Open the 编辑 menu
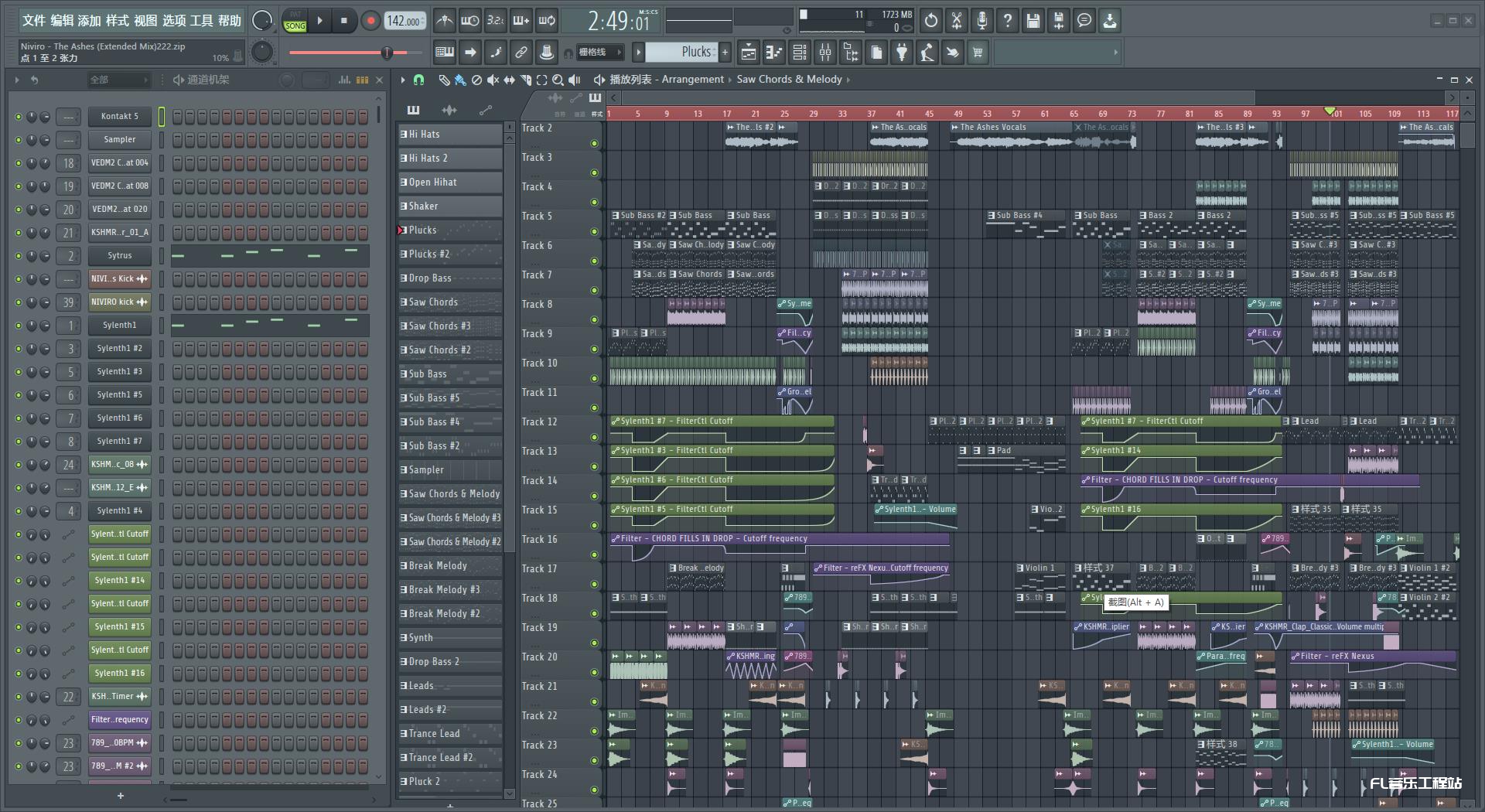1485x812 pixels. 62,21
